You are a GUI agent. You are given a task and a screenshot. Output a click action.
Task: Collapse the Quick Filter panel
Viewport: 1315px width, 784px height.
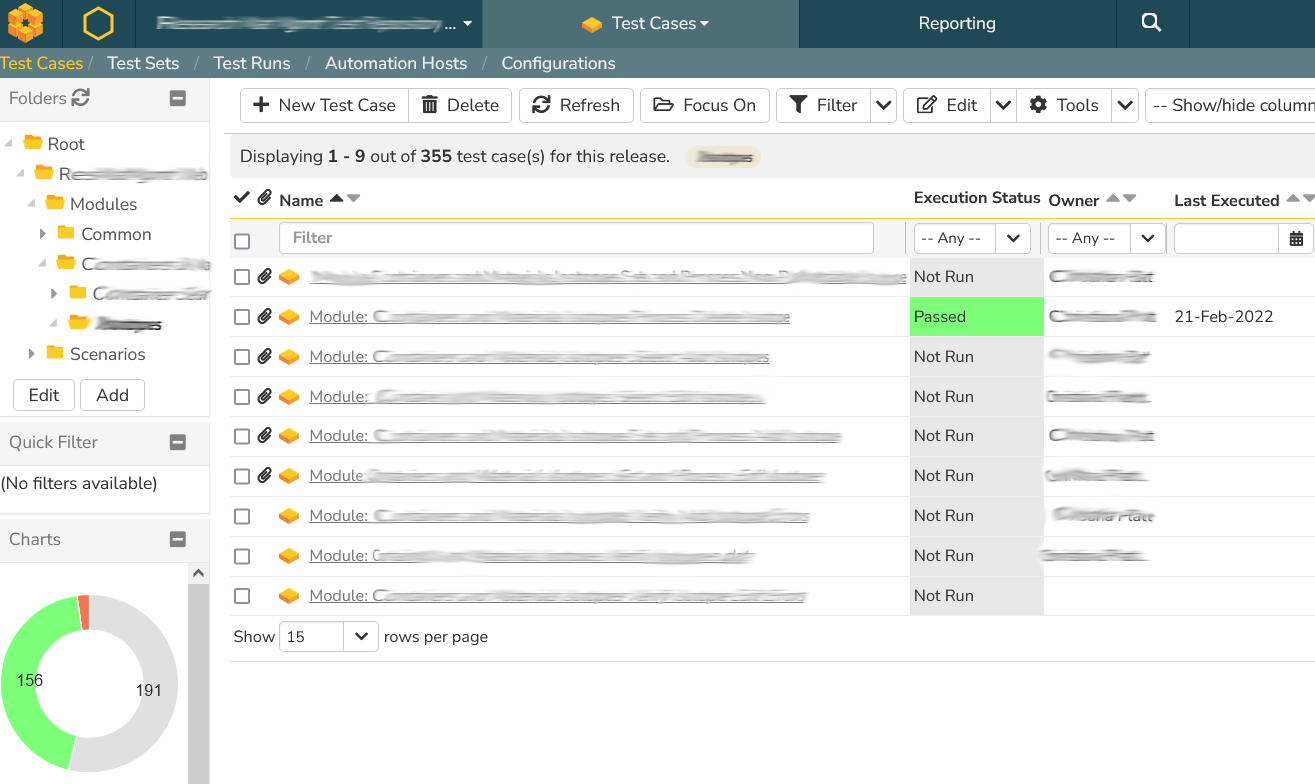click(178, 442)
